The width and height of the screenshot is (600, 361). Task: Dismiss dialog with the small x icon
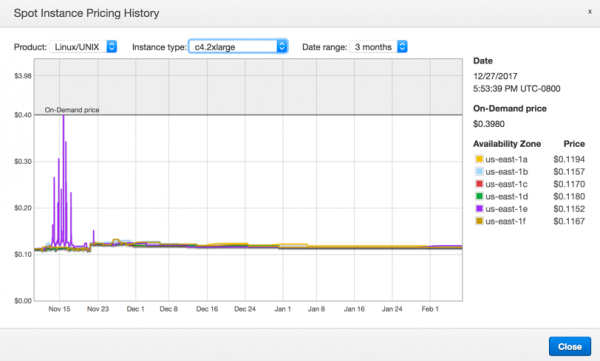[x=590, y=11]
